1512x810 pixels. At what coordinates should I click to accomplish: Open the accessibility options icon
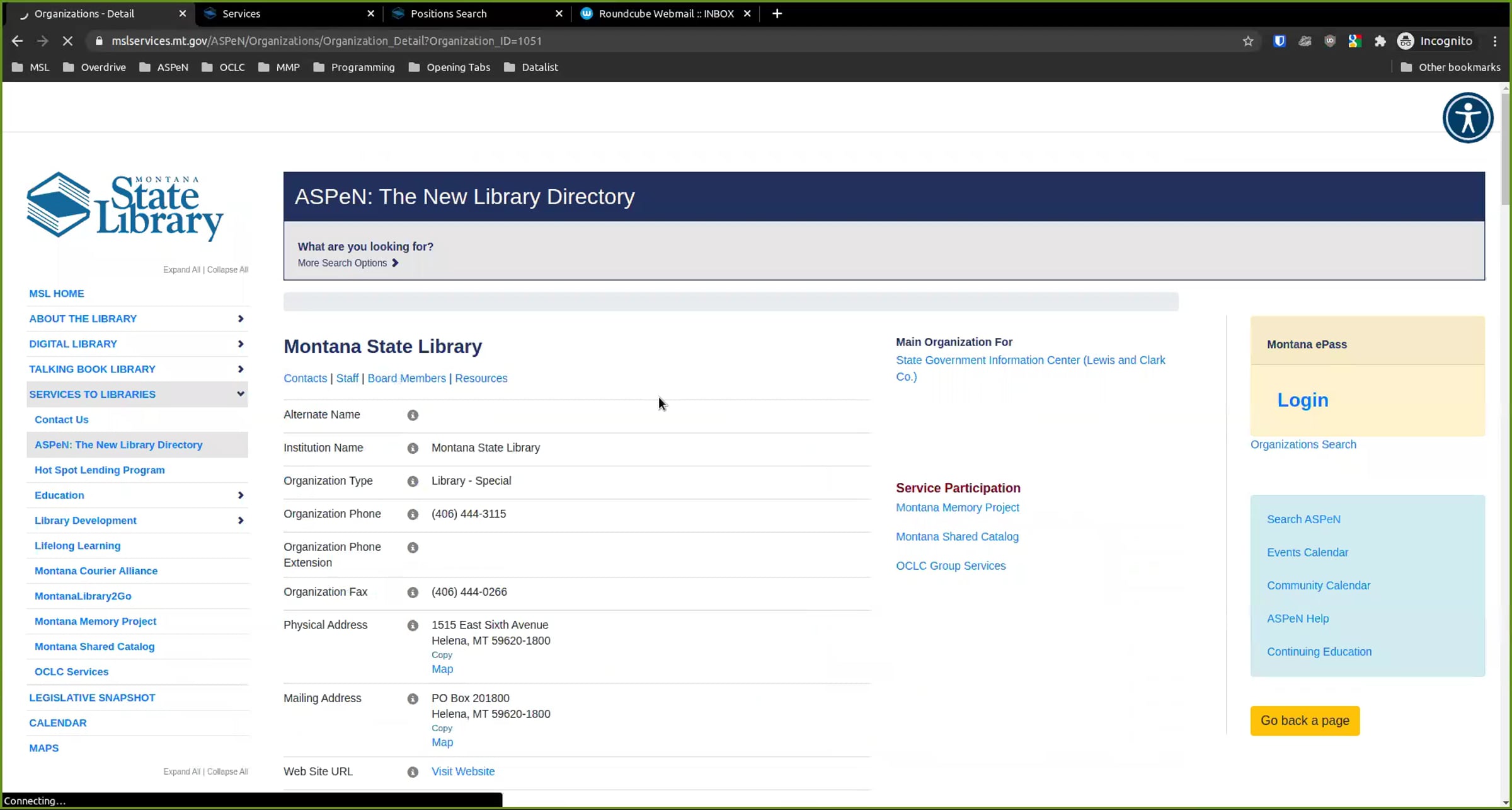(1468, 118)
